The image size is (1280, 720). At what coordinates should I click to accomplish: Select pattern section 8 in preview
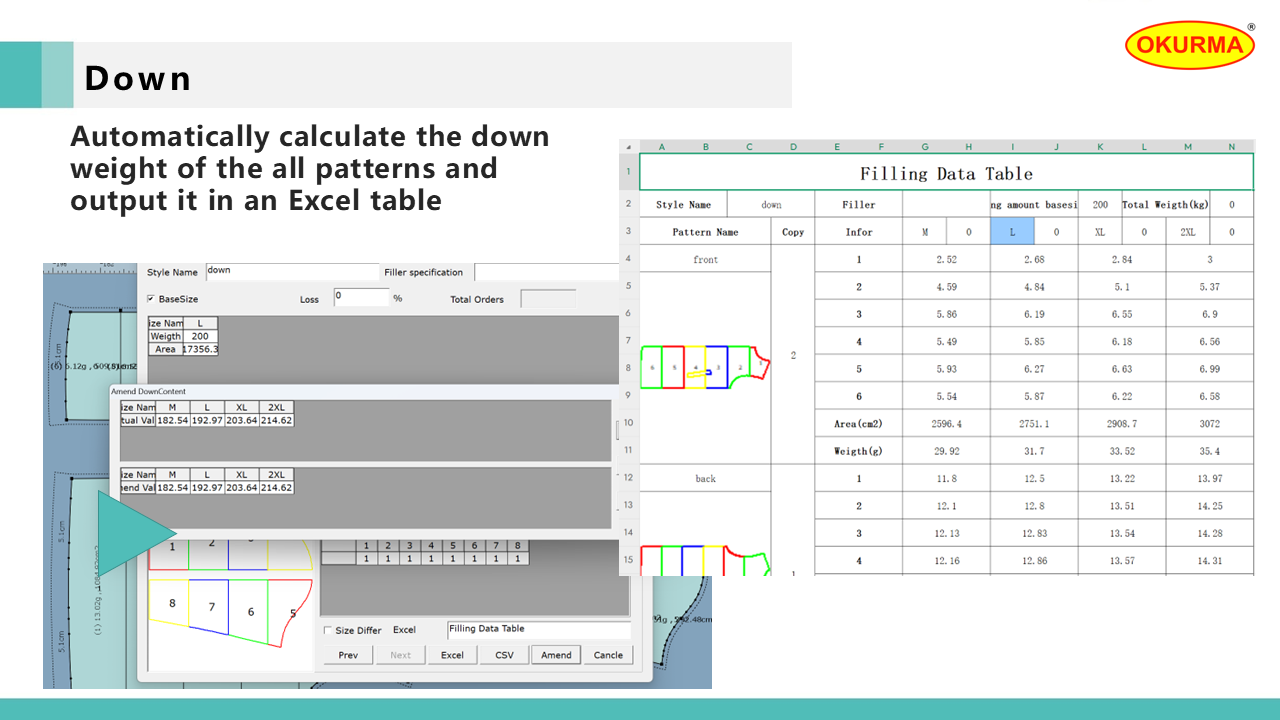(172, 603)
